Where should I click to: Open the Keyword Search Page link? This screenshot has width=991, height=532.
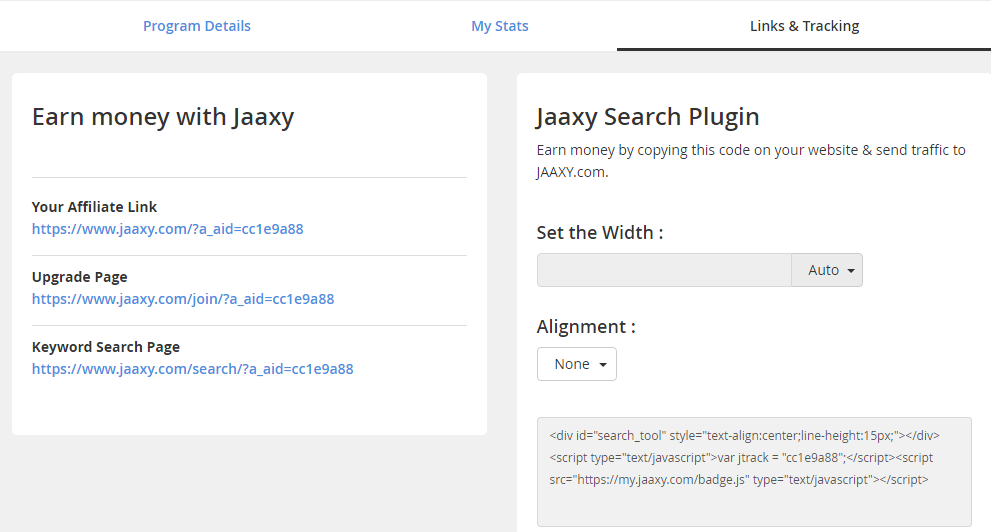193,369
